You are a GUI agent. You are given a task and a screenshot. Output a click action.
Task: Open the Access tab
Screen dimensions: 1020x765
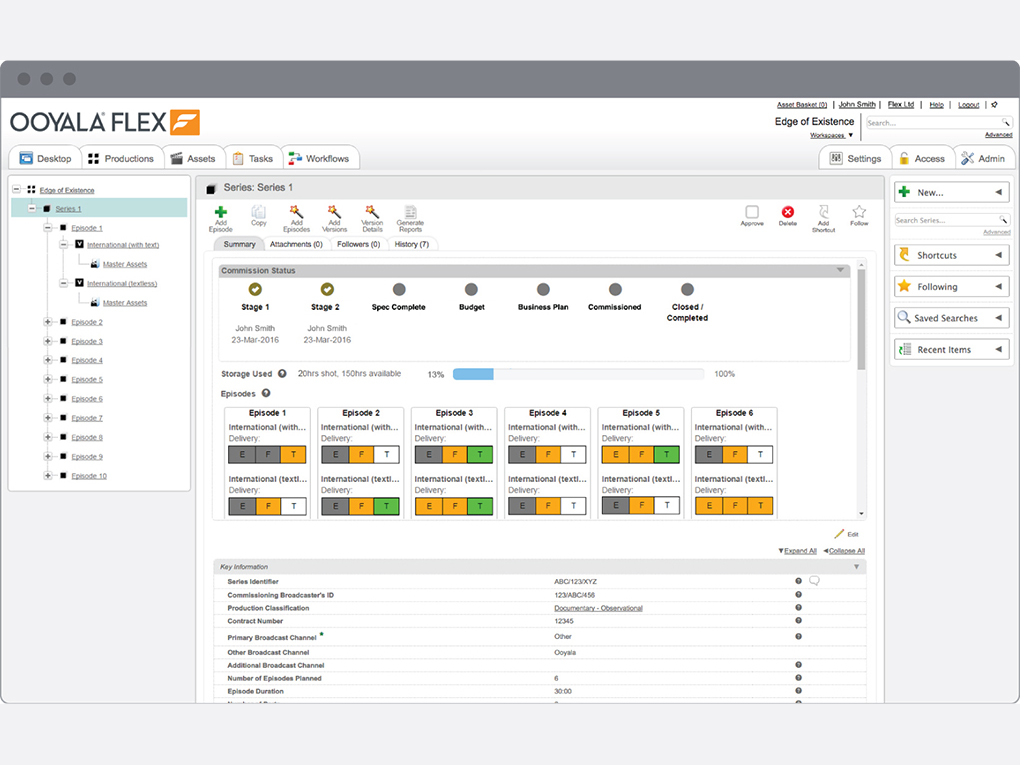(x=922, y=158)
